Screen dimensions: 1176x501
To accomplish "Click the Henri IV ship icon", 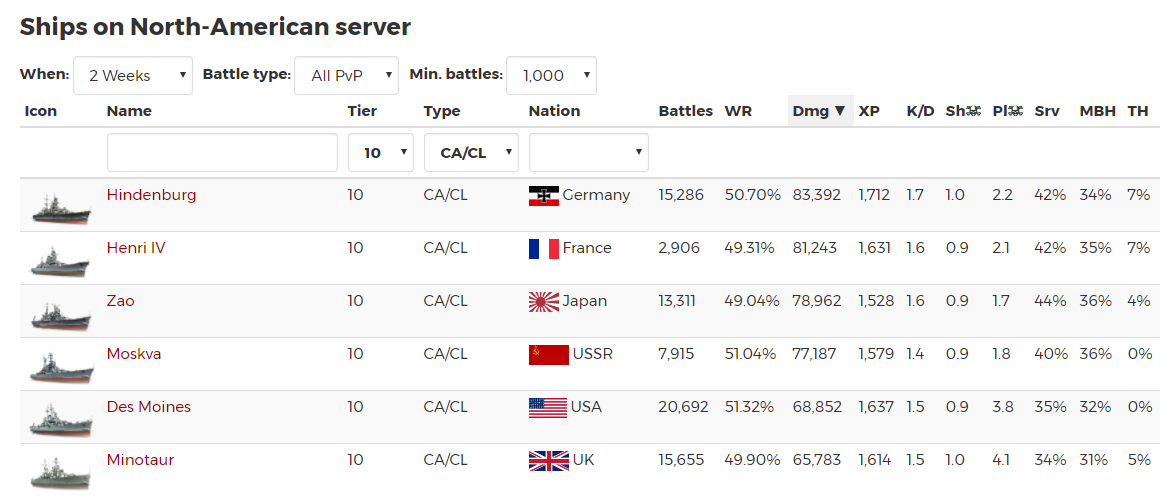I will tap(62, 260).
